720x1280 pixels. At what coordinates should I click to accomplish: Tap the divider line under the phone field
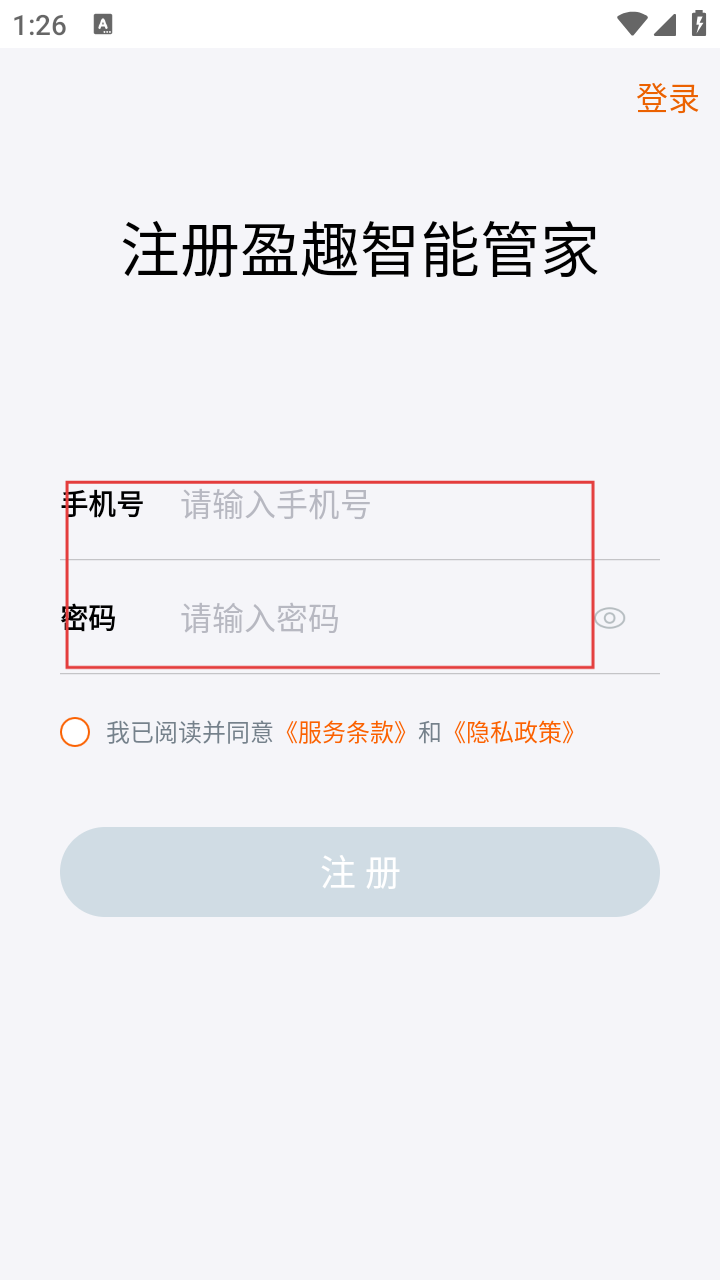tap(360, 560)
